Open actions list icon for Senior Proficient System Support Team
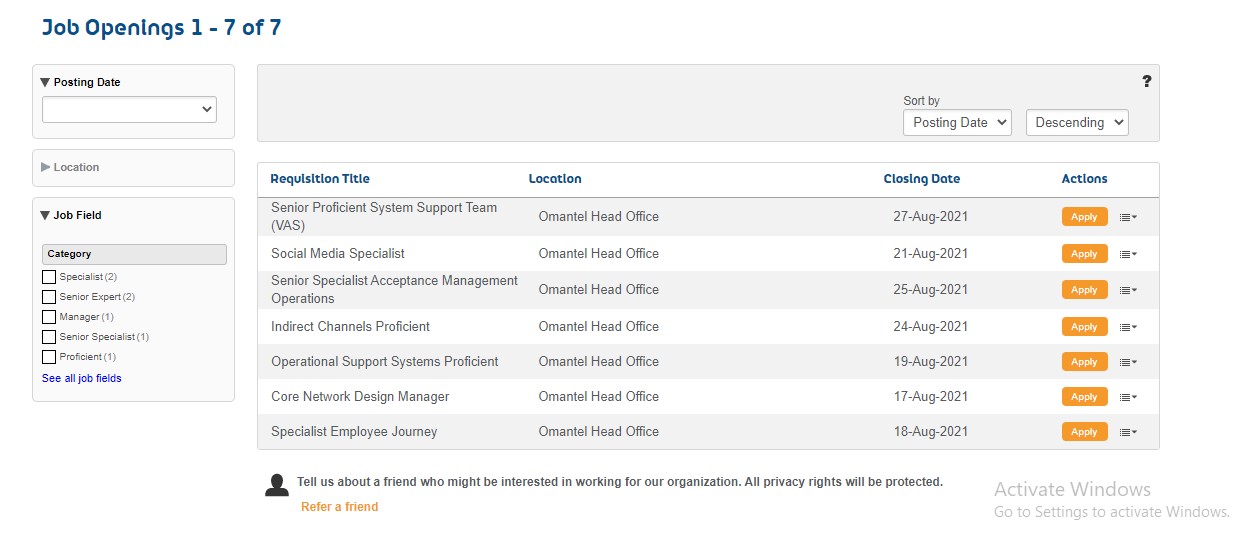 tap(1128, 217)
